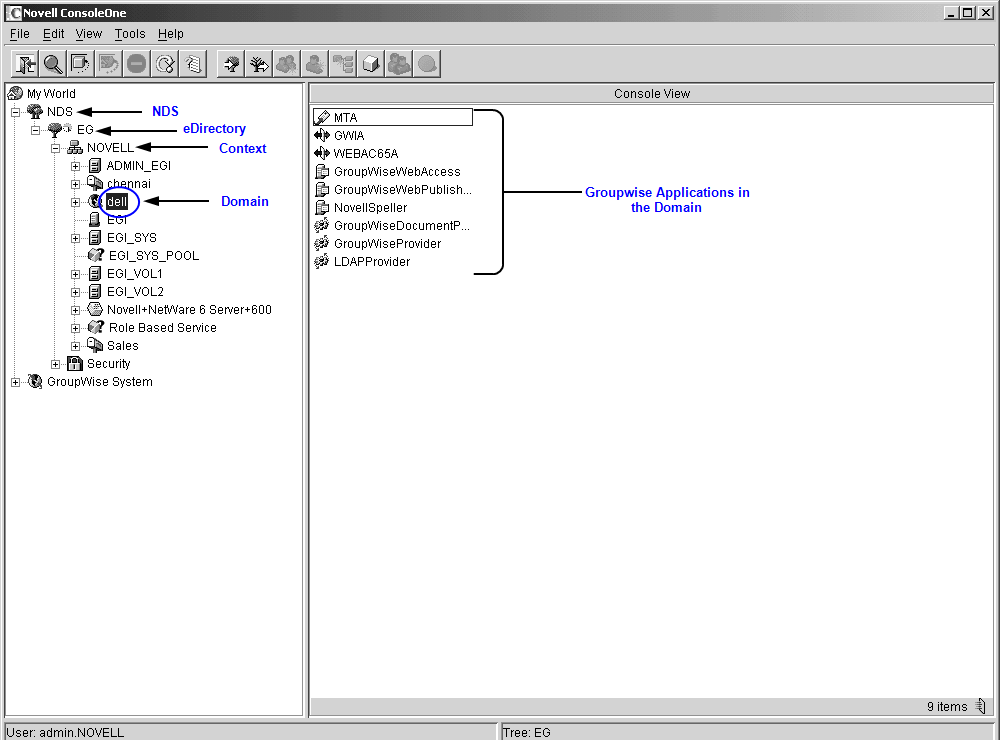The image size is (1000, 740).
Task: Click the LDAPProvider gears icon
Action: [x=322, y=262]
